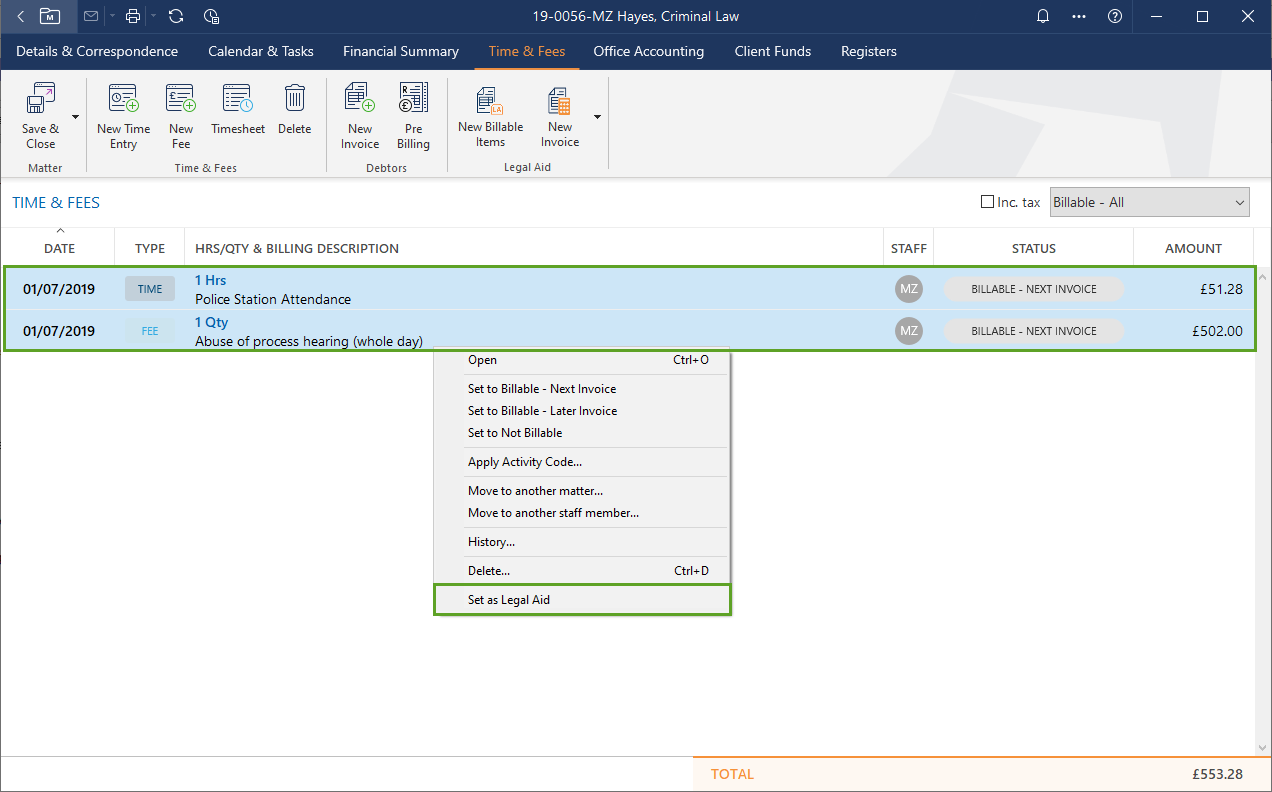Select Apply Activity Code from context menu
Viewport: 1272px width, 792px height.
pyautogui.click(x=525, y=462)
